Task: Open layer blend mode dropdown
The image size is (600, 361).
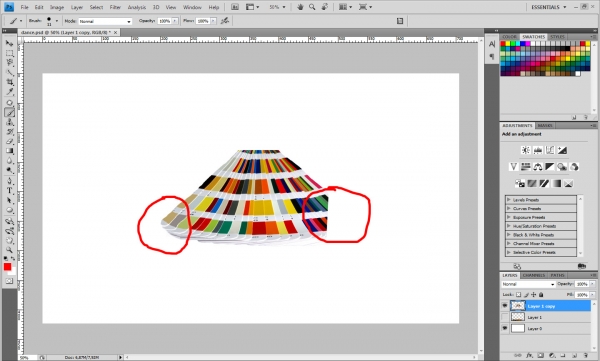Action: pyautogui.click(x=528, y=284)
